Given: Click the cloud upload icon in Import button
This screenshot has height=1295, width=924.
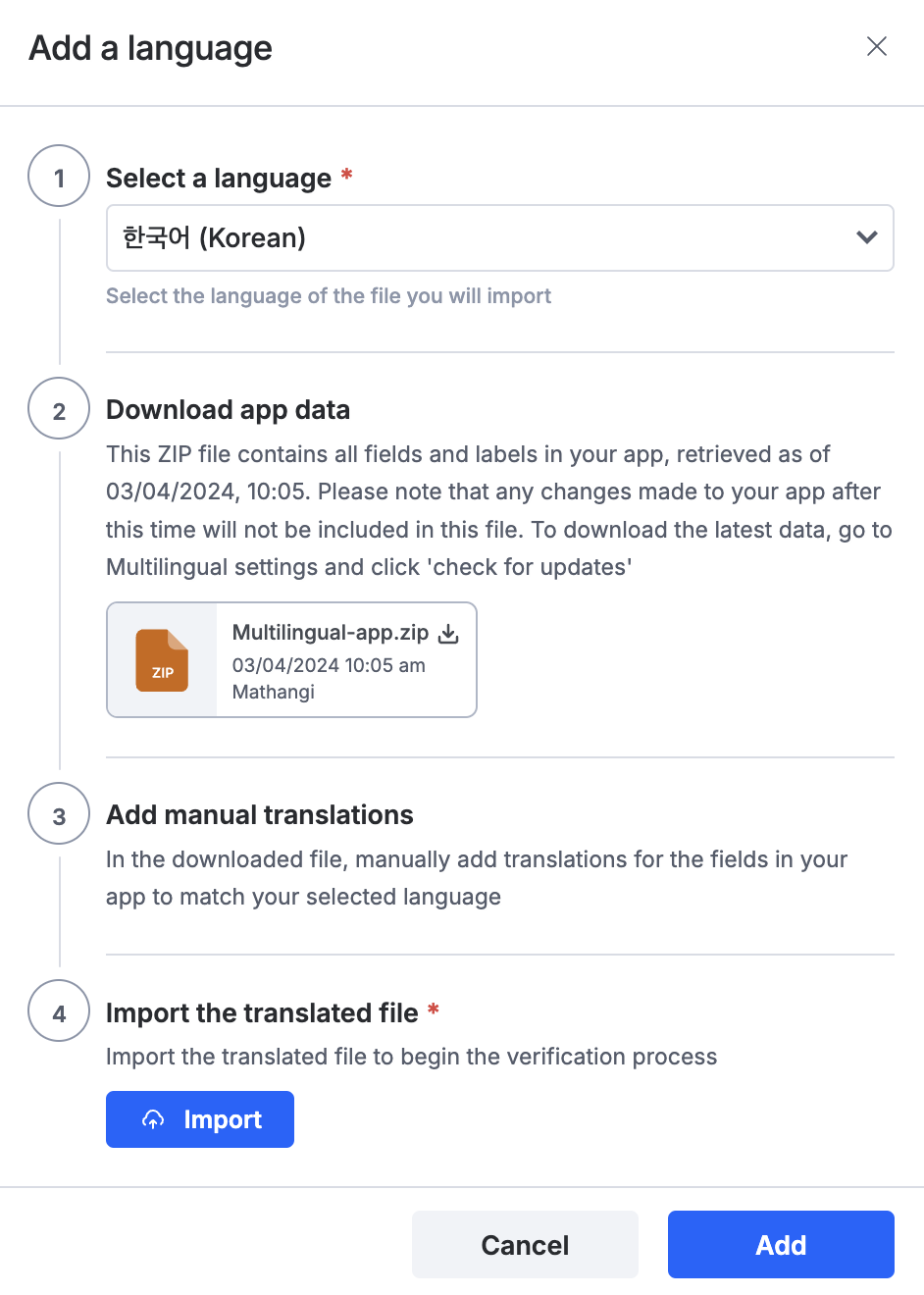Looking at the screenshot, I should 153,1119.
